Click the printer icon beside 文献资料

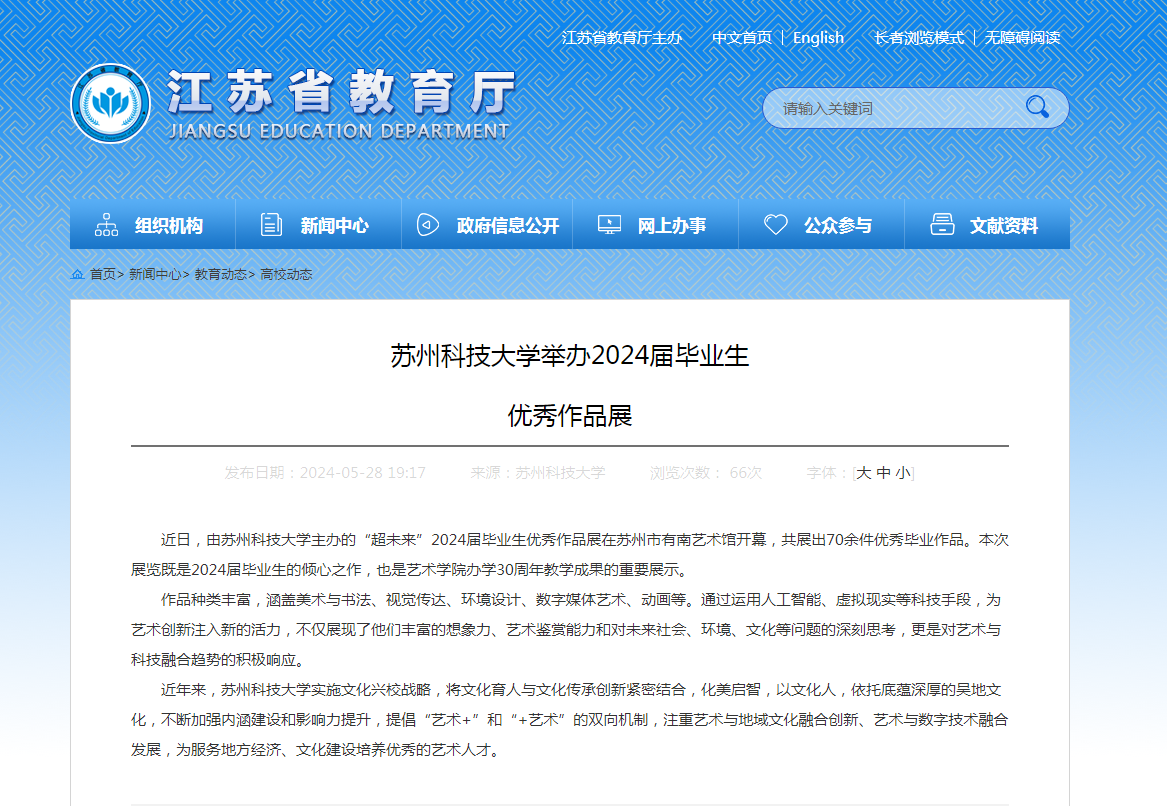942,225
